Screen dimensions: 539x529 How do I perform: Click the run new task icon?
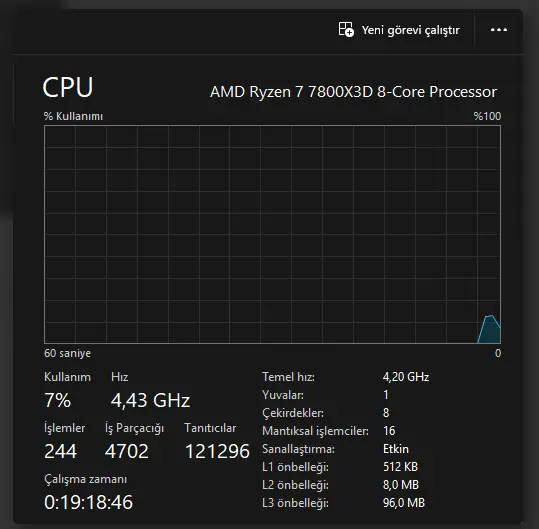point(346,29)
